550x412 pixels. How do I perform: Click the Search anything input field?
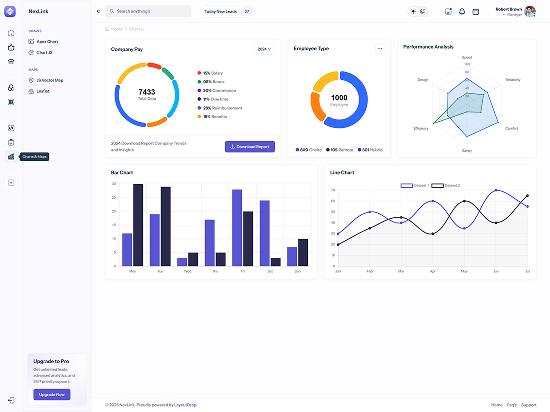148,11
